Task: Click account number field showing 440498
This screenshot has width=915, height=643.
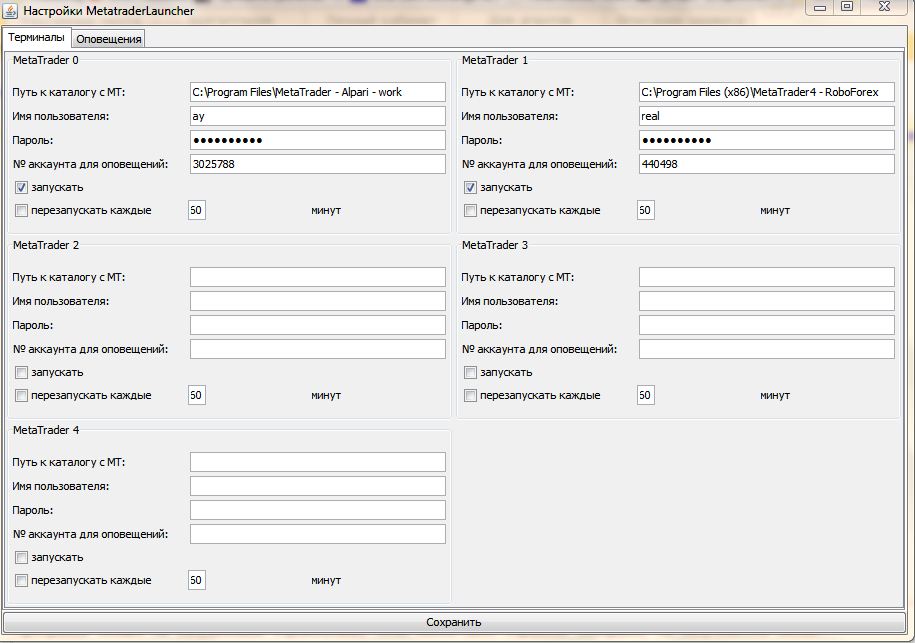Action: [x=766, y=164]
